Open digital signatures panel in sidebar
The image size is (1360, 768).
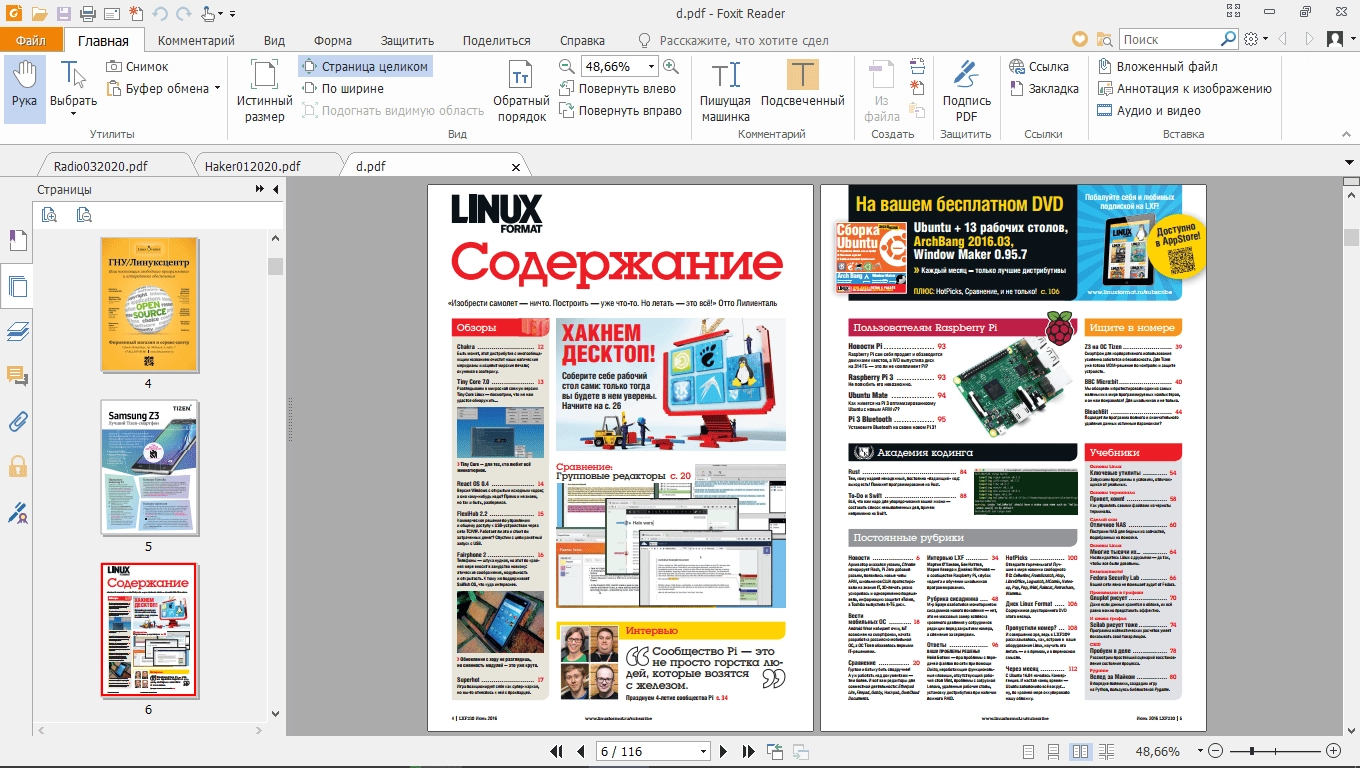(x=17, y=513)
